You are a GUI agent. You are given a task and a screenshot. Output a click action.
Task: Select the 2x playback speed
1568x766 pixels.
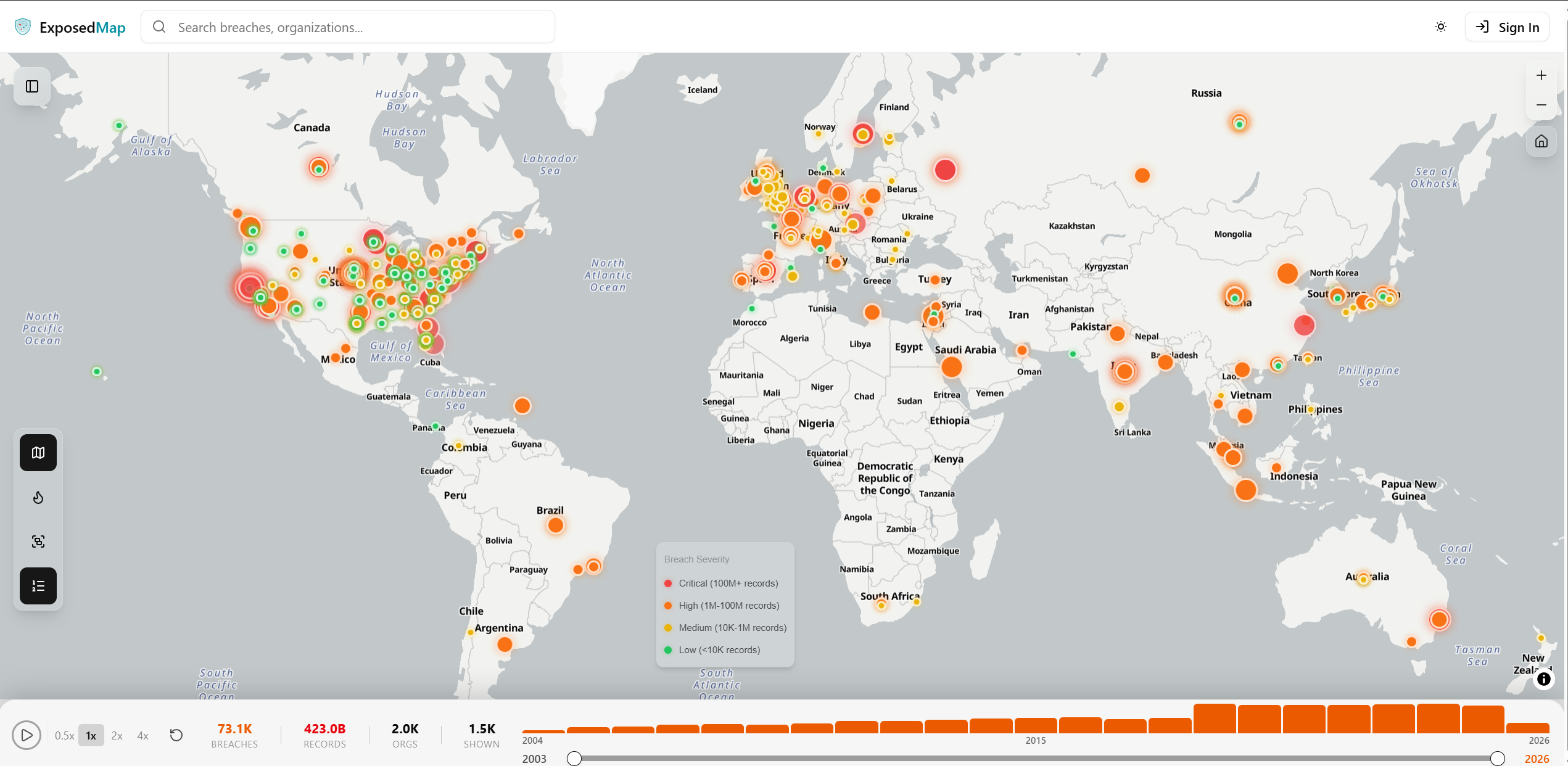coord(117,735)
